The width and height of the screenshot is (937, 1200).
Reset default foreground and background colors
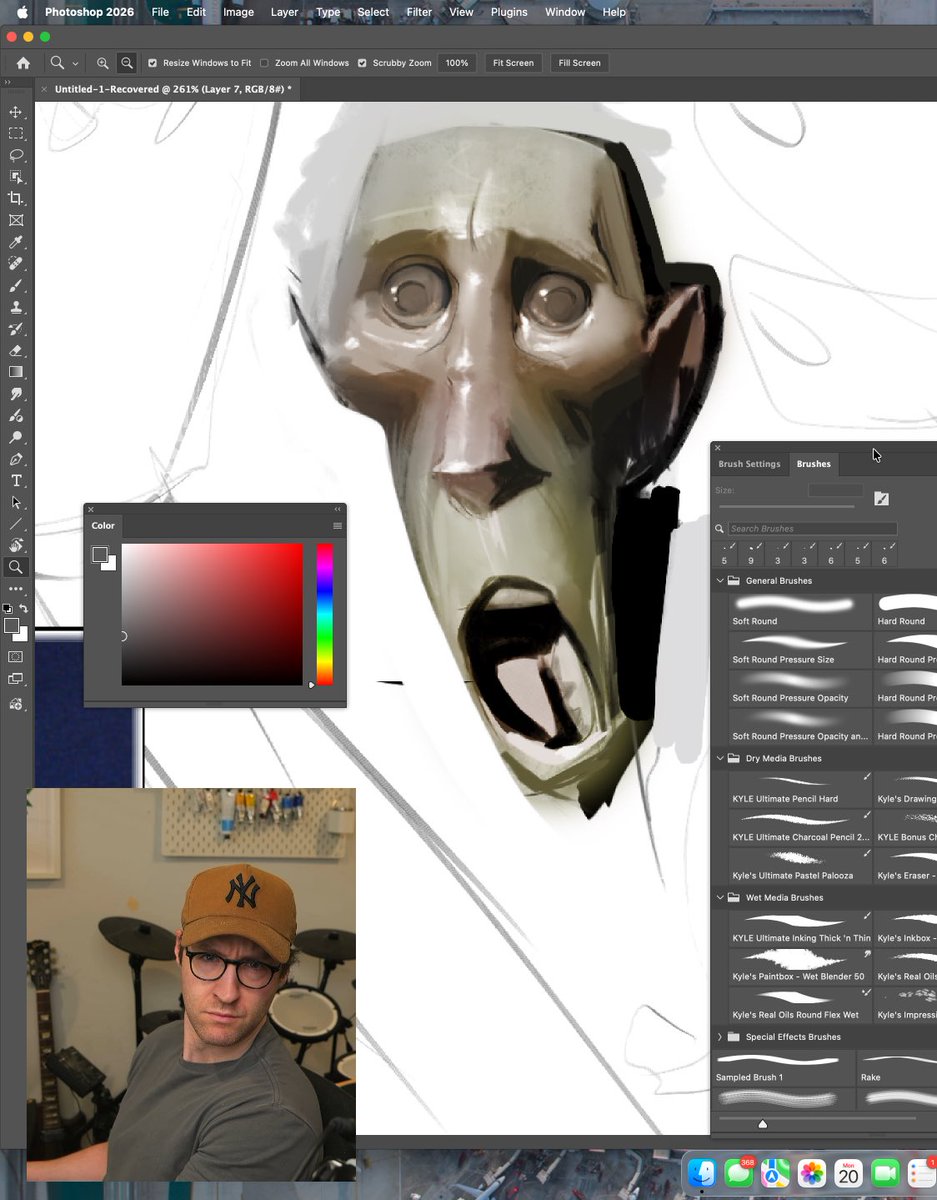pyautogui.click(x=8, y=609)
